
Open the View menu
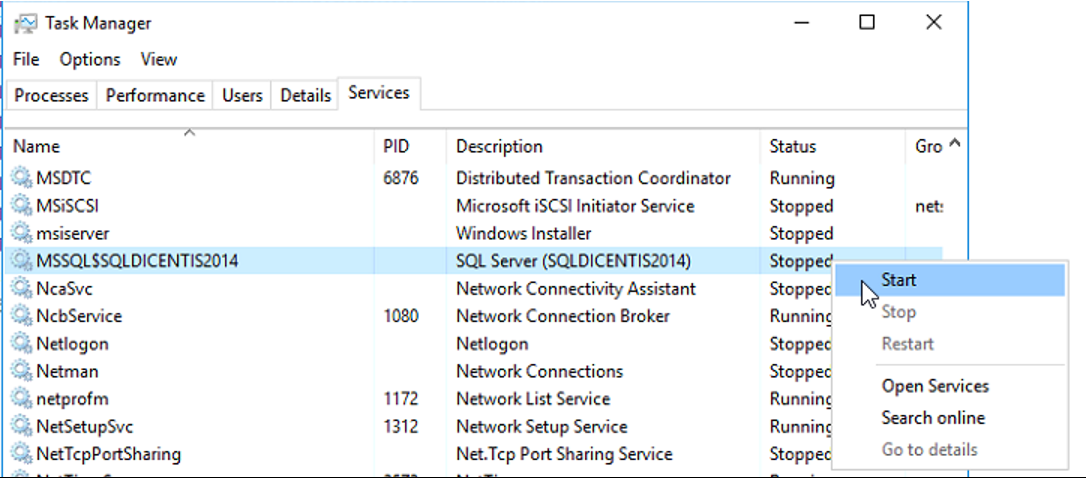click(158, 60)
